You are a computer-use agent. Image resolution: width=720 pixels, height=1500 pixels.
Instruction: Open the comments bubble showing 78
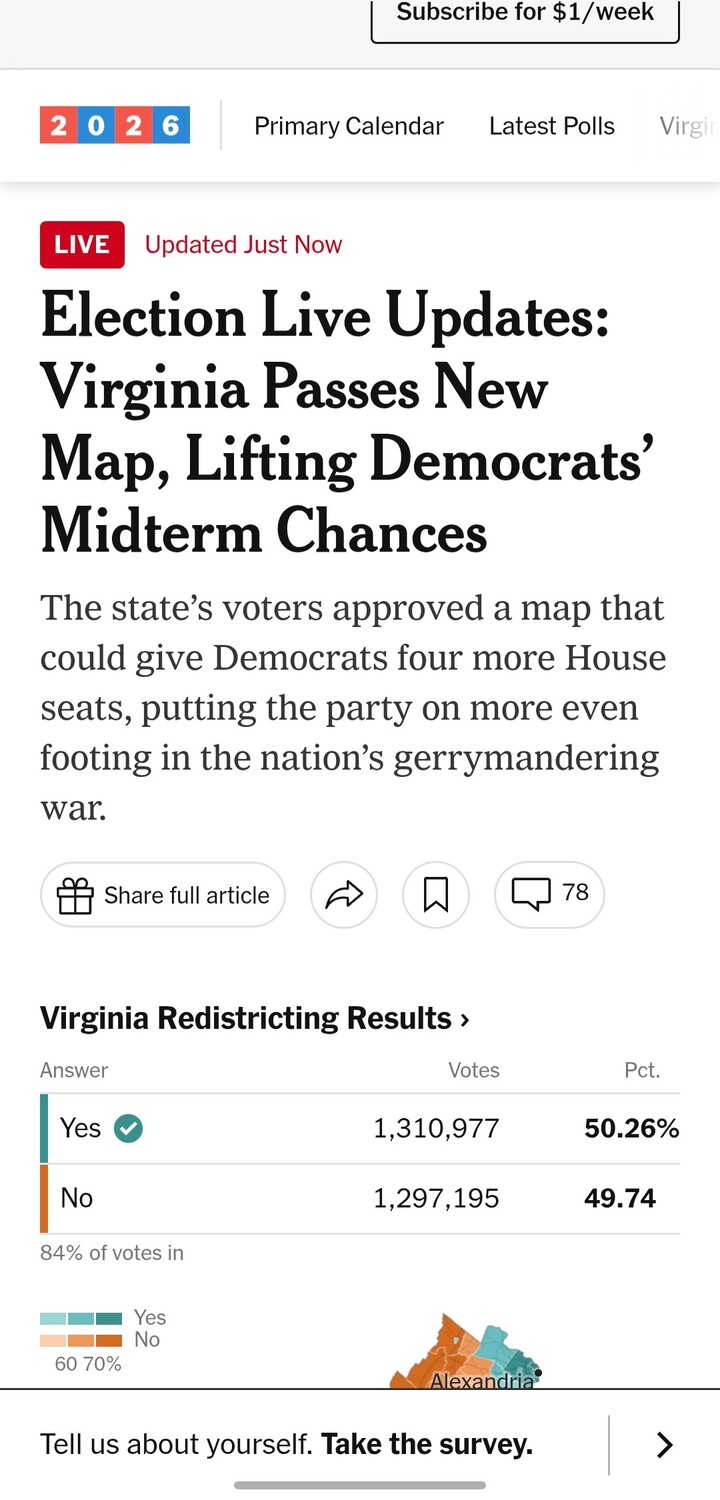click(549, 893)
